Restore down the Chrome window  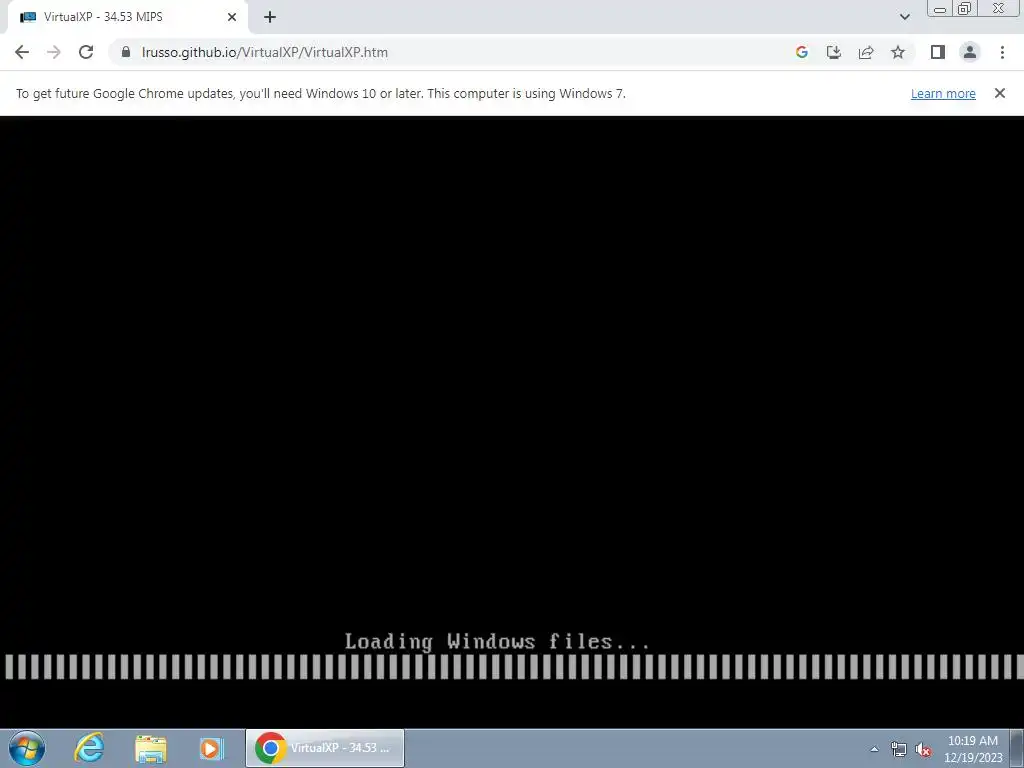[x=965, y=9]
